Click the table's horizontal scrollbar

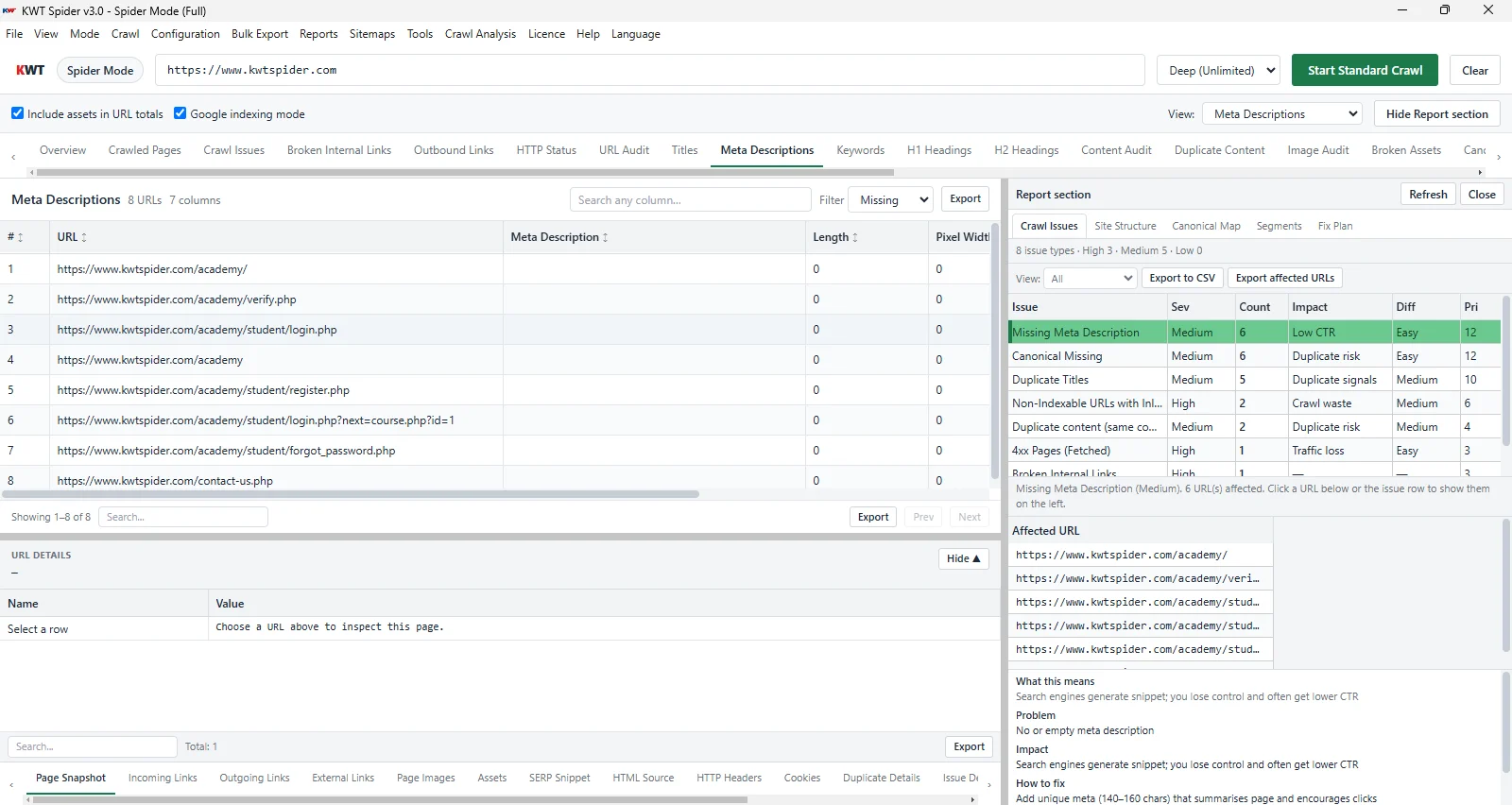click(x=351, y=494)
